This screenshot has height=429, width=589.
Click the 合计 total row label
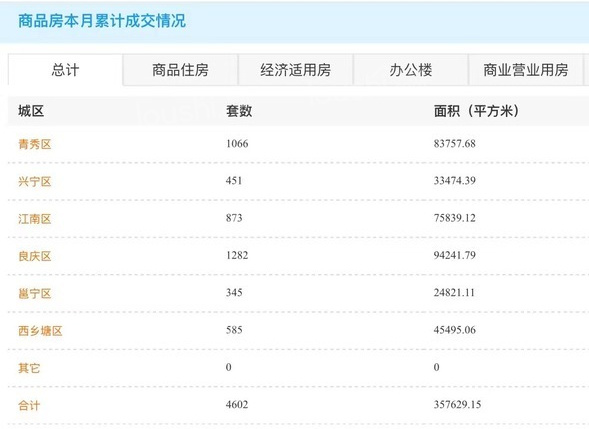coord(29,405)
